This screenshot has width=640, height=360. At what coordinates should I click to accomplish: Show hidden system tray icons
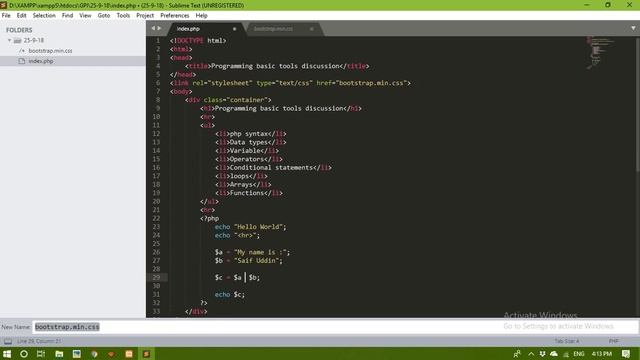pyautogui.click(x=531, y=354)
